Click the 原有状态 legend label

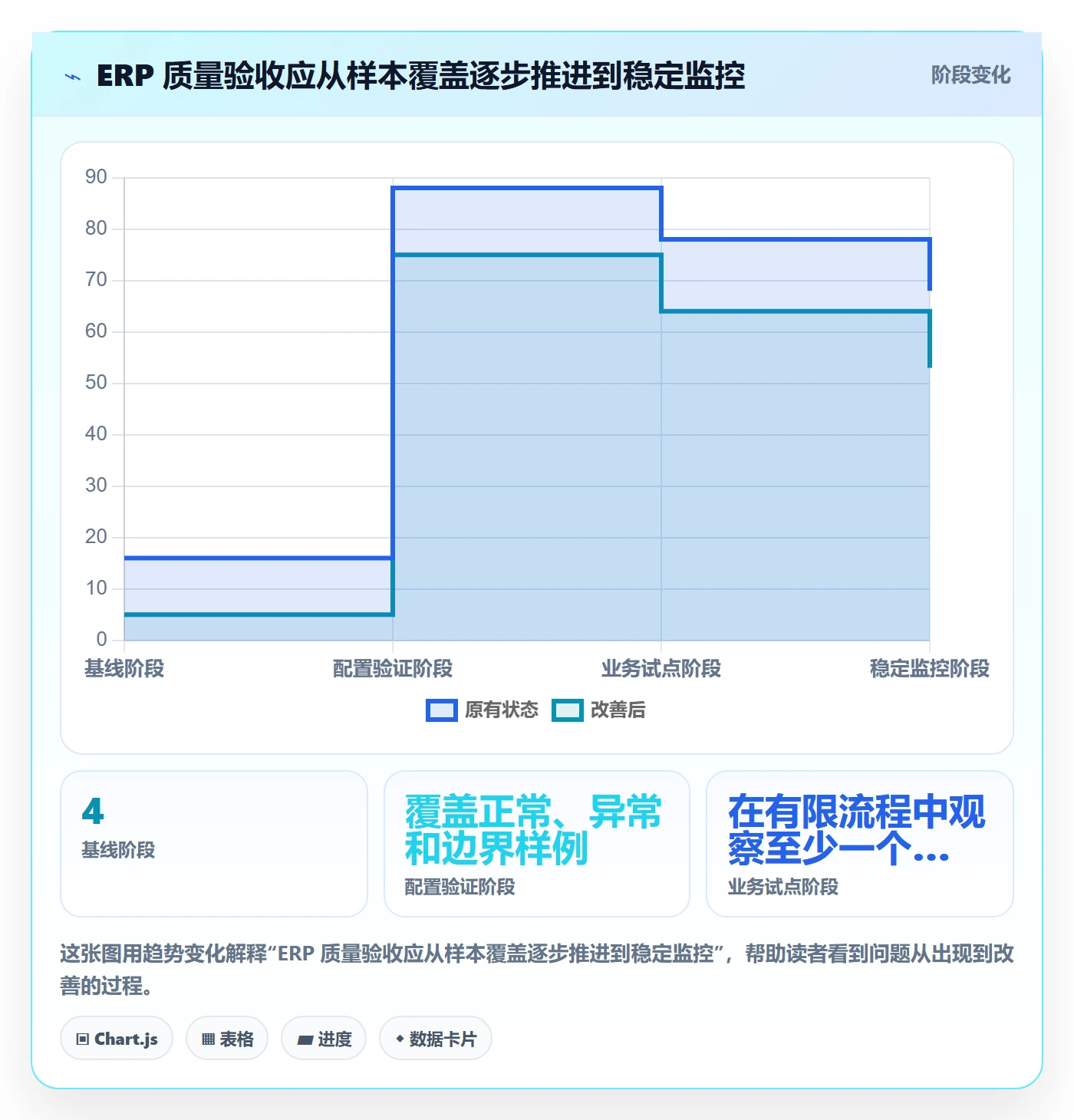pos(502,710)
